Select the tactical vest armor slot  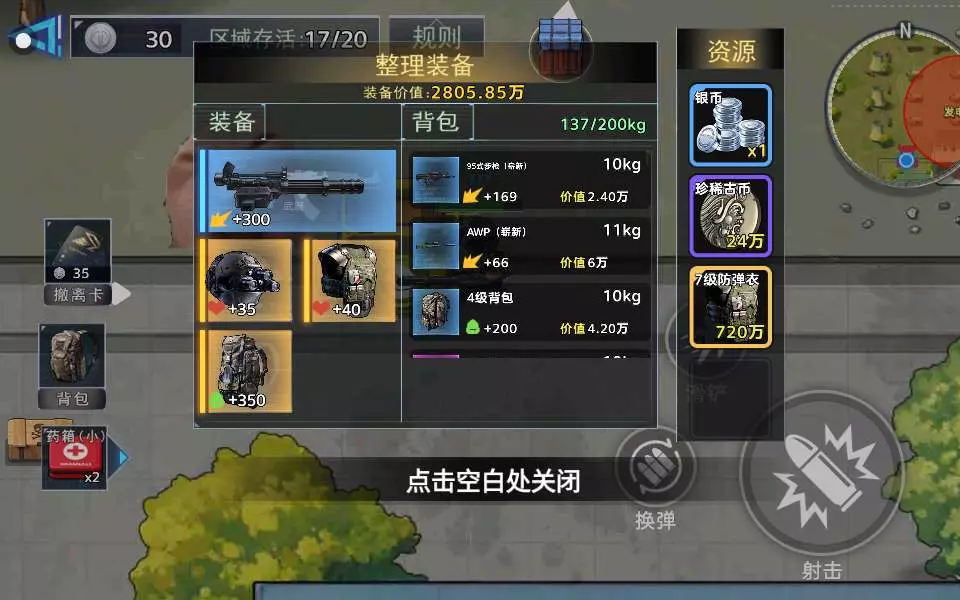(350, 280)
